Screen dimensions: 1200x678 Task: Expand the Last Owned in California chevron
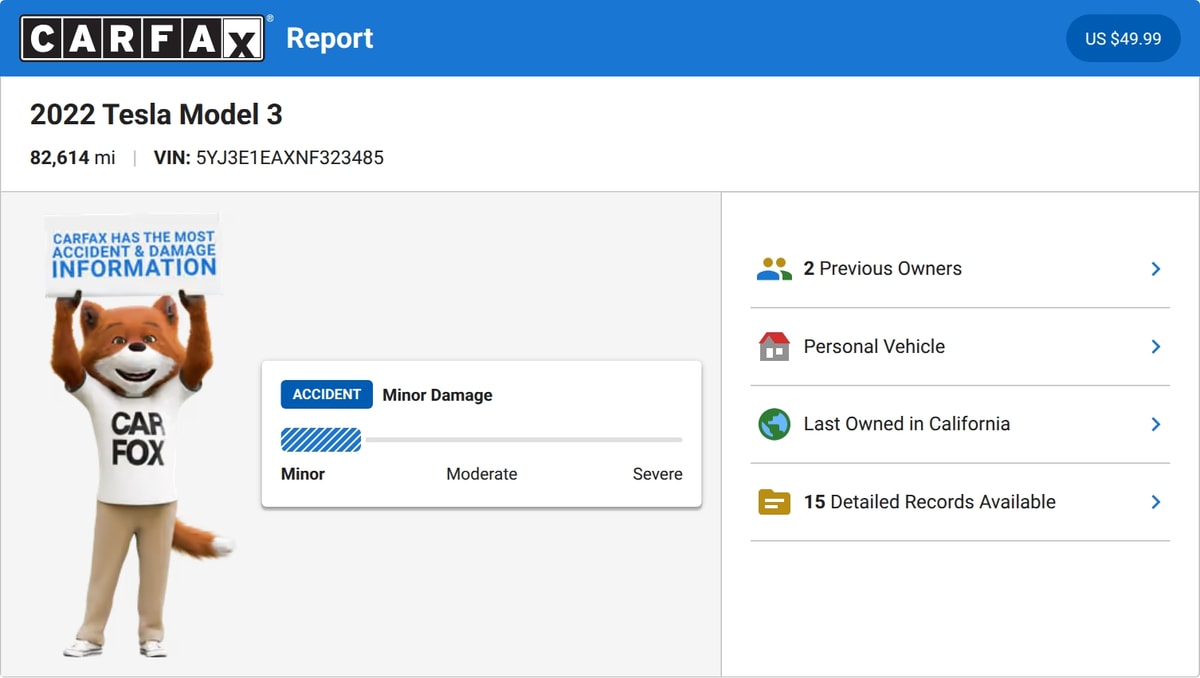[x=1155, y=424]
